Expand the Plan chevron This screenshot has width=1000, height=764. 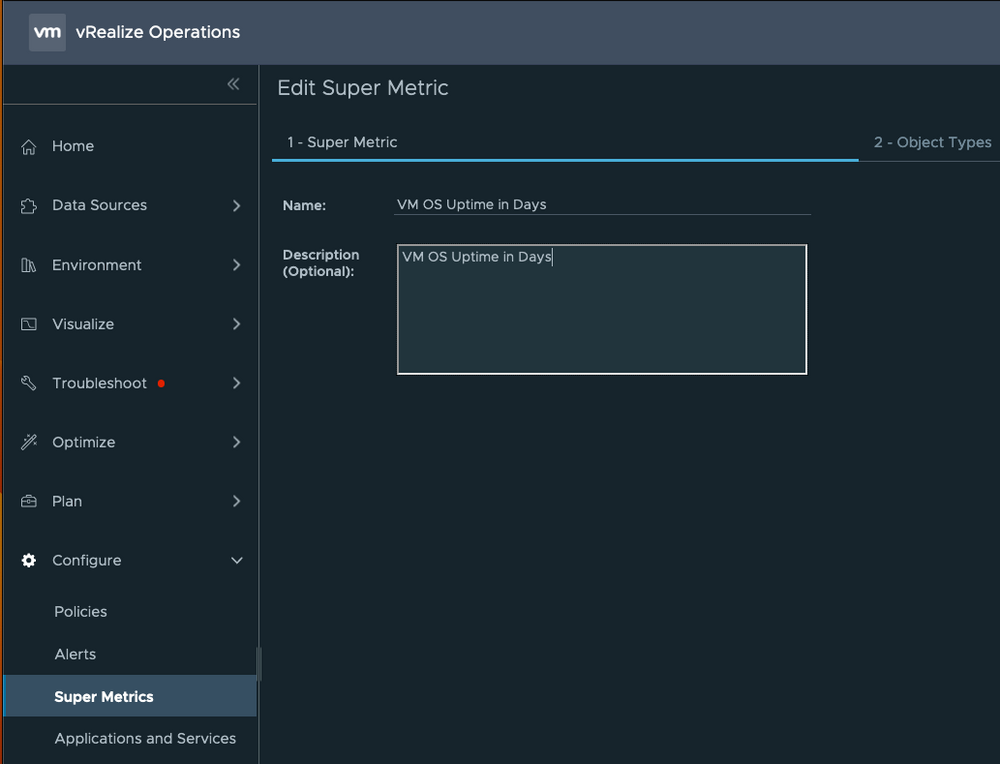(x=237, y=501)
